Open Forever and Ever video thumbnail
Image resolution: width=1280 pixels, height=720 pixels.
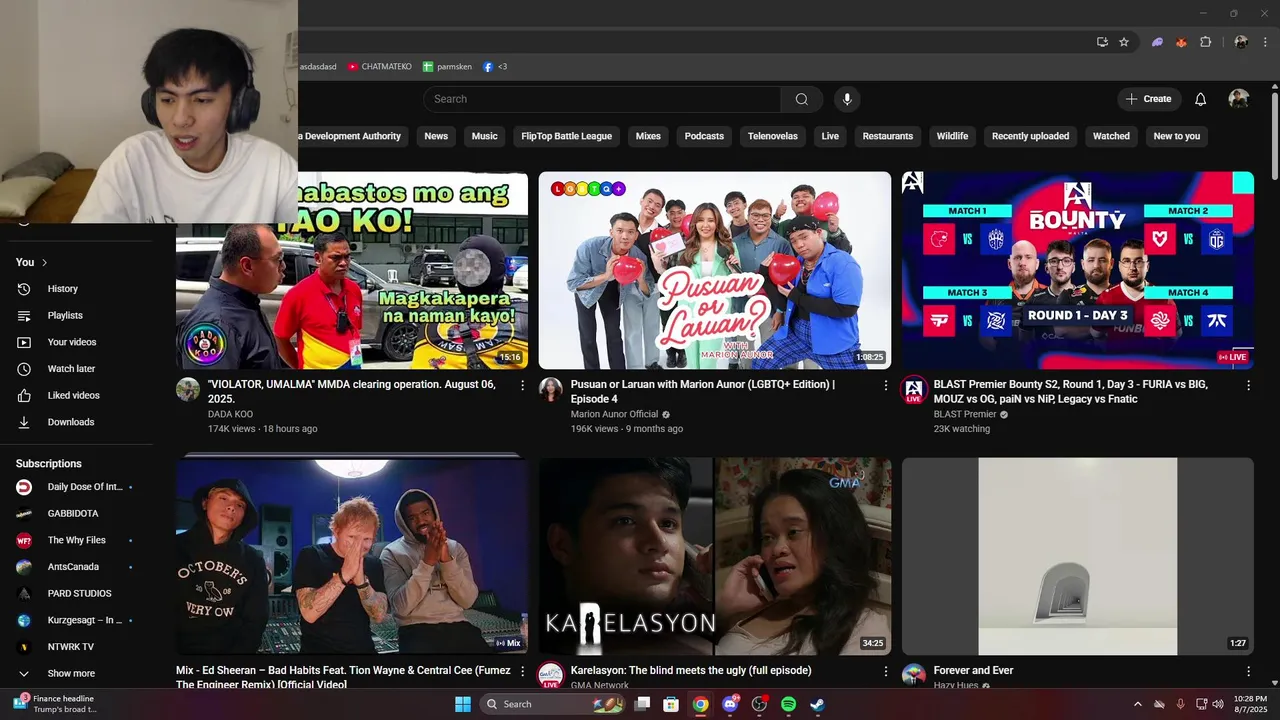point(1077,557)
